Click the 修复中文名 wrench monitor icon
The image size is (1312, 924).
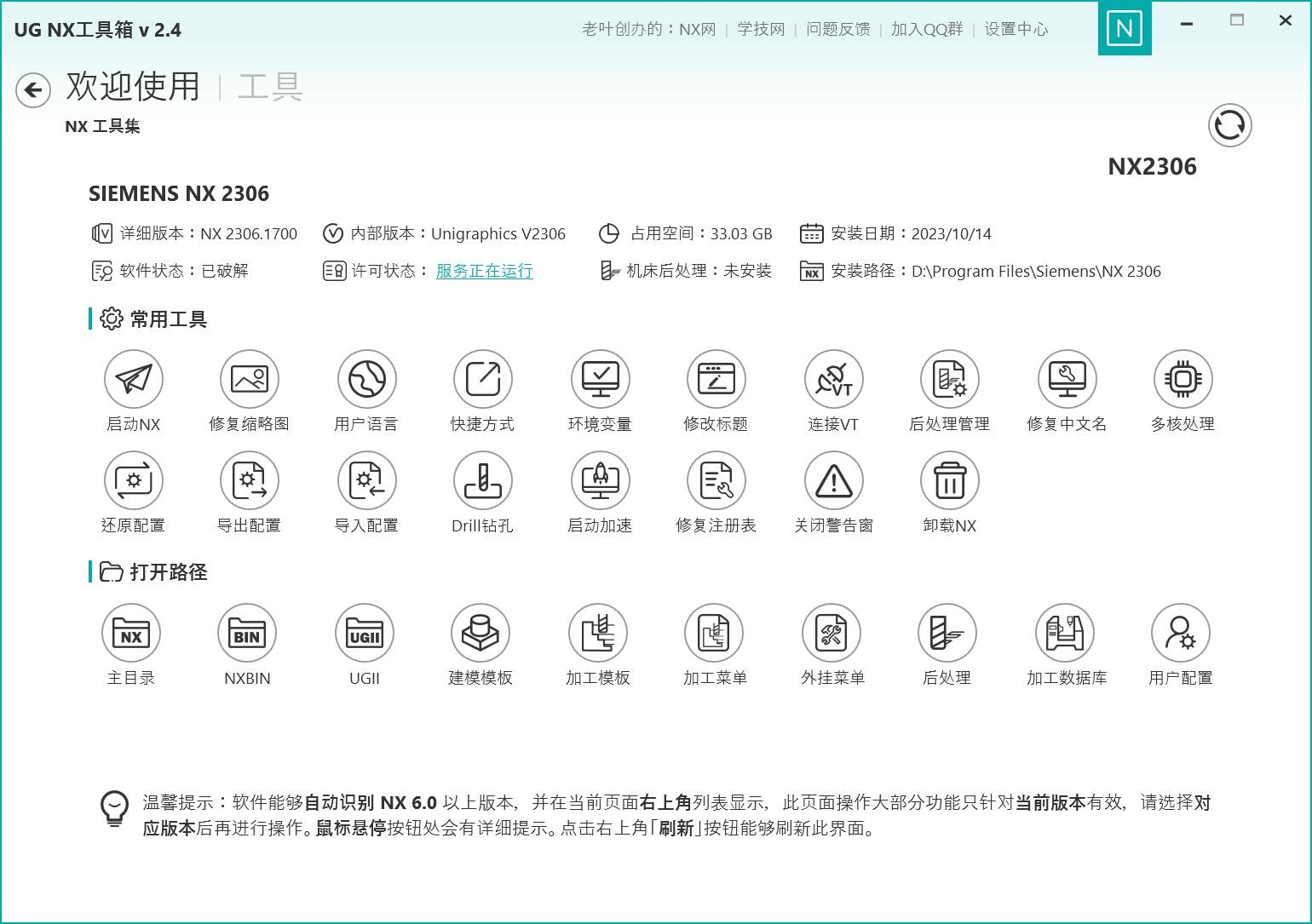(x=1067, y=379)
